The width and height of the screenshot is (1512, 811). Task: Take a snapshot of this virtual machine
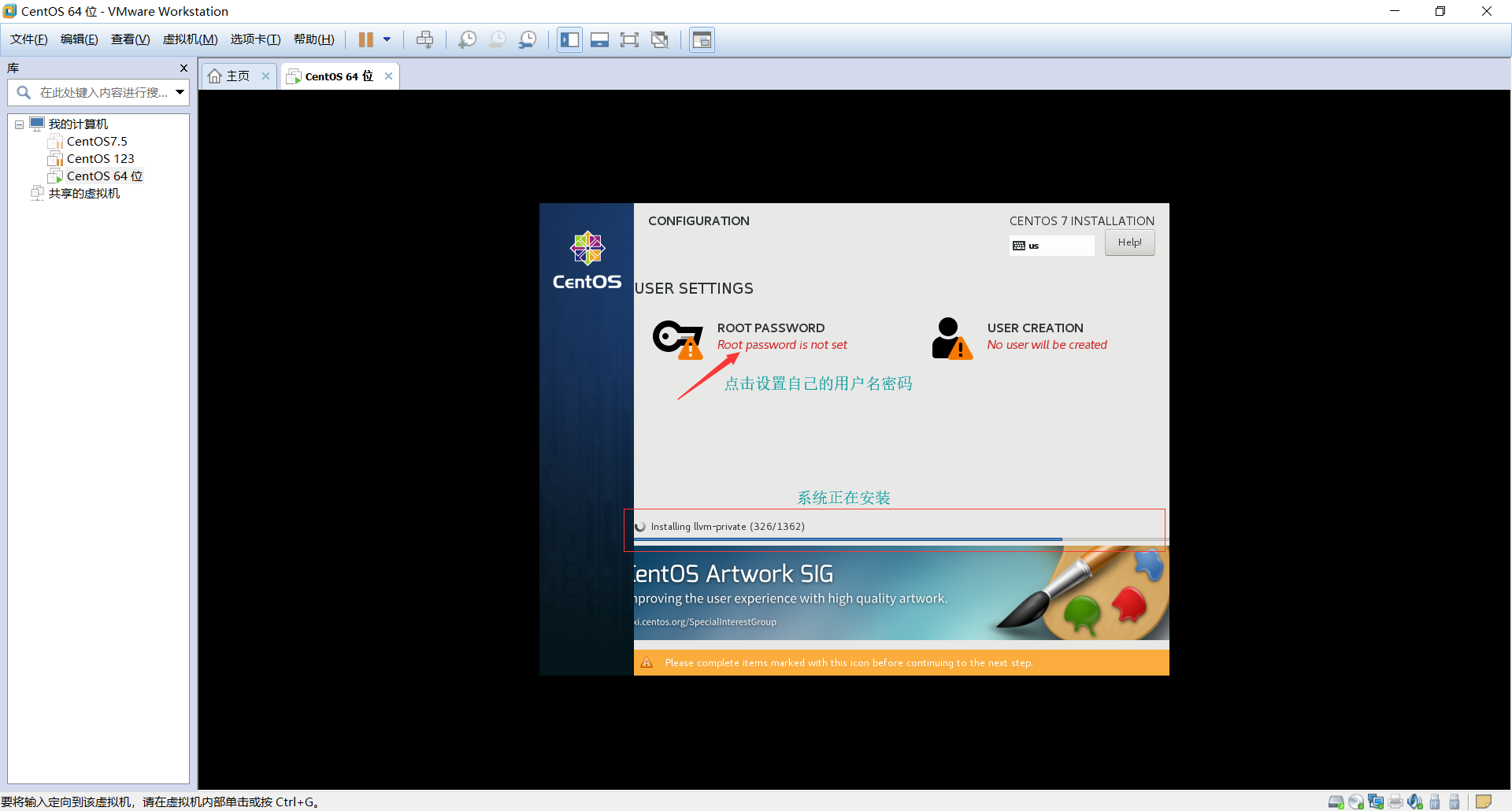(468, 39)
